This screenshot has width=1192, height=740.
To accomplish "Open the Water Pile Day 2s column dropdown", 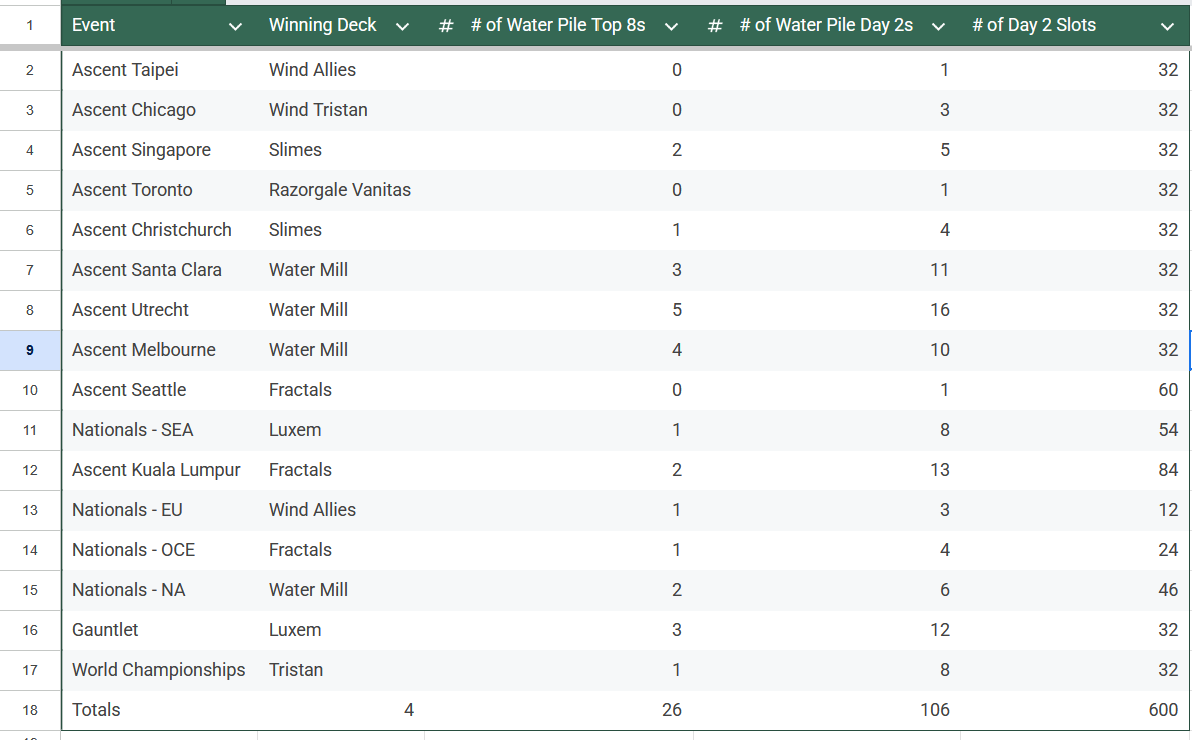I will (938, 27).
